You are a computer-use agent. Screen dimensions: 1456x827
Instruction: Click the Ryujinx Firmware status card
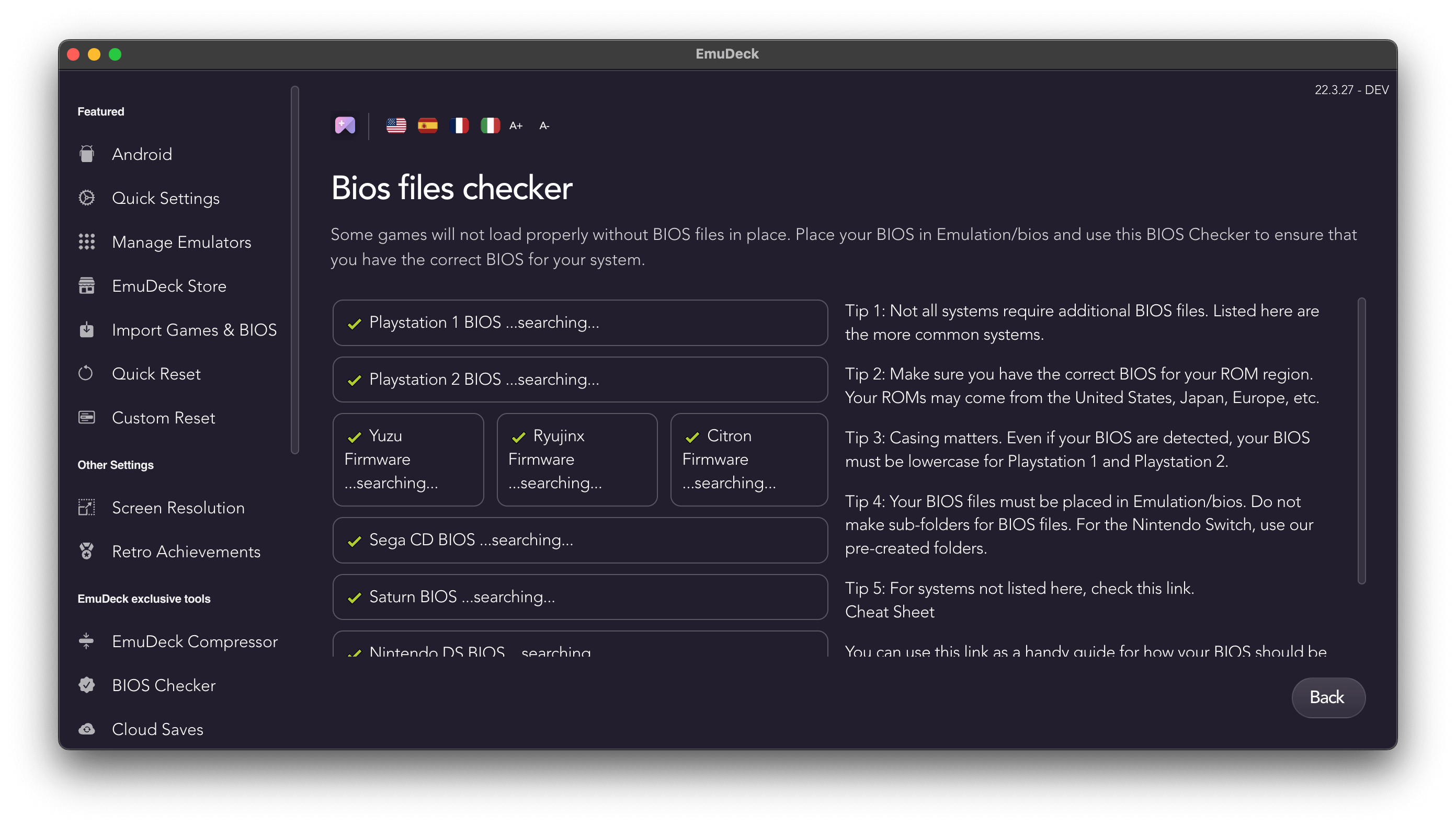[x=577, y=459]
